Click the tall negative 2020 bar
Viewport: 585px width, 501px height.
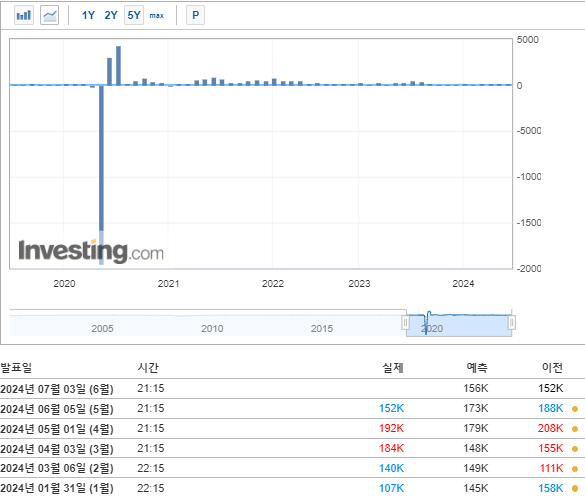(101, 175)
